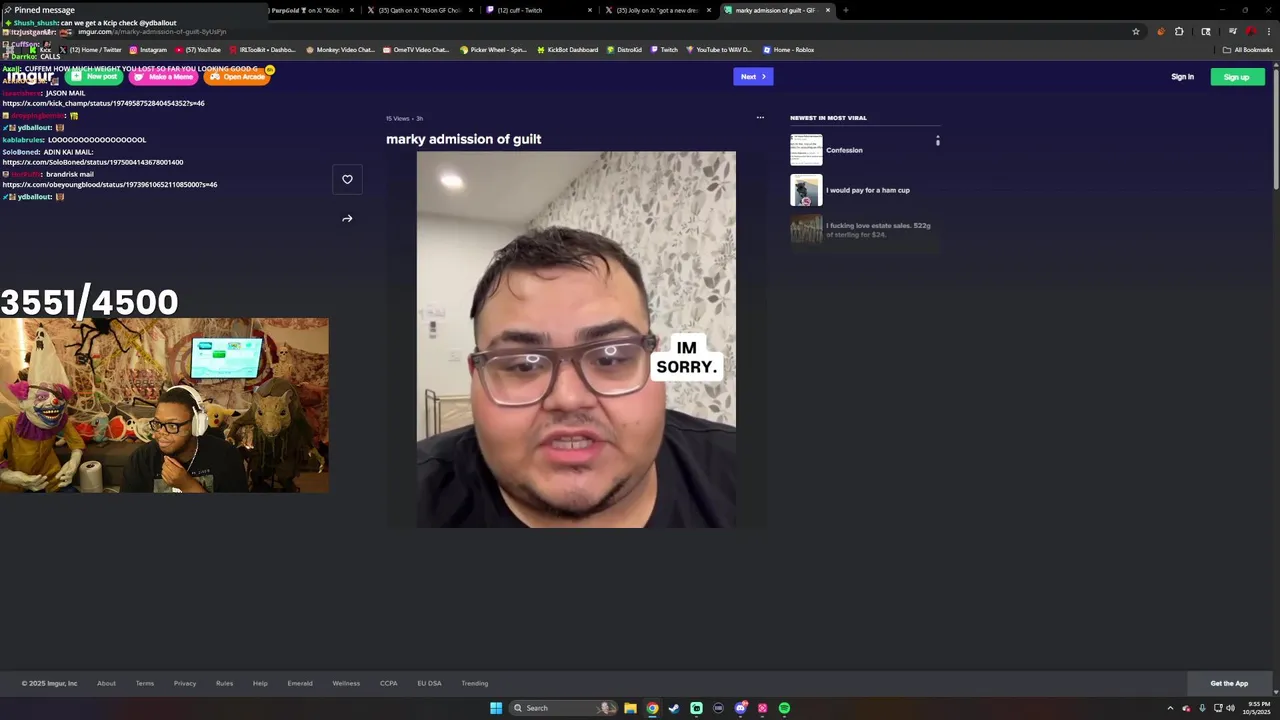1280x720 pixels.
Task: Open the 'I would pay for a ham cup' post
Action: (x=868, y=190)
